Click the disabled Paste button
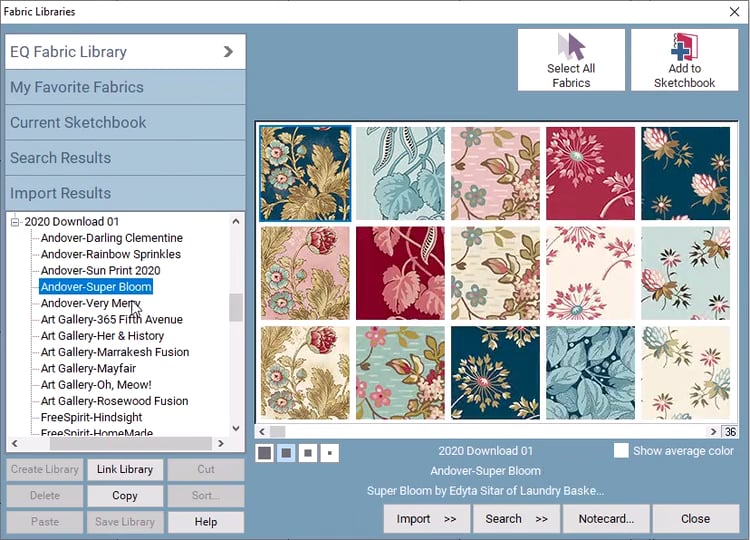750x540 pixels. [x=44, y=522]
